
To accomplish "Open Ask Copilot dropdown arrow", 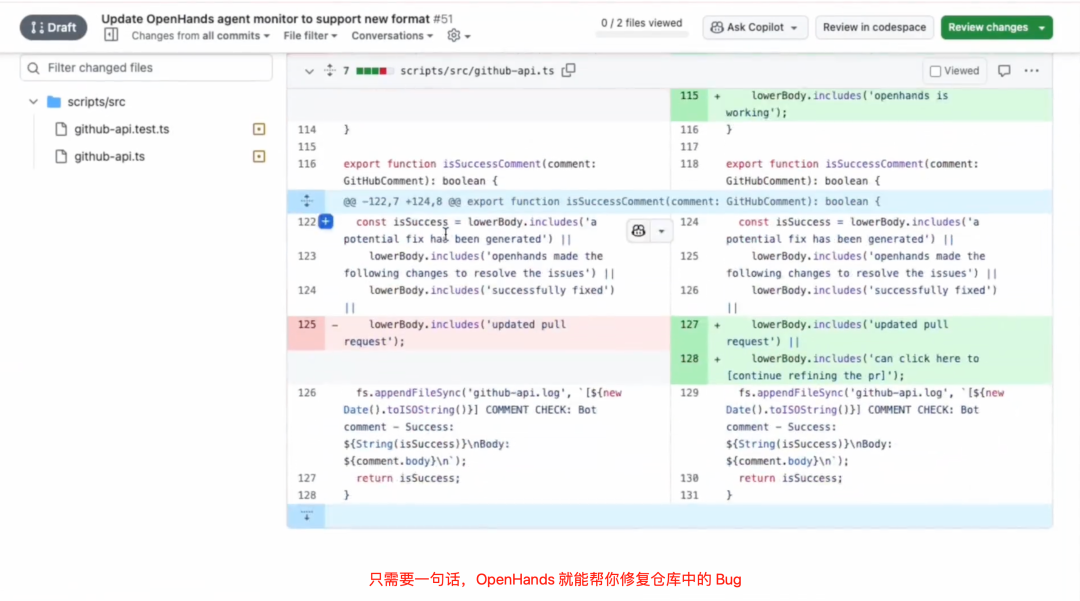I will [x=794, y=28].
